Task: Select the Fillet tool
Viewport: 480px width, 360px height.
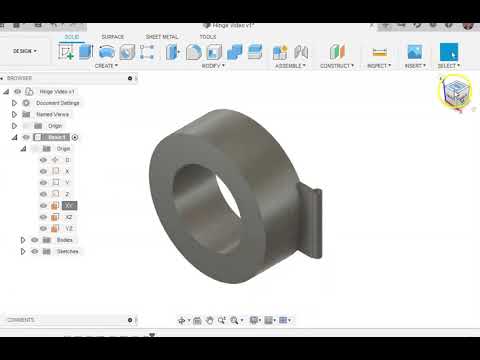Action: point(194,52)
